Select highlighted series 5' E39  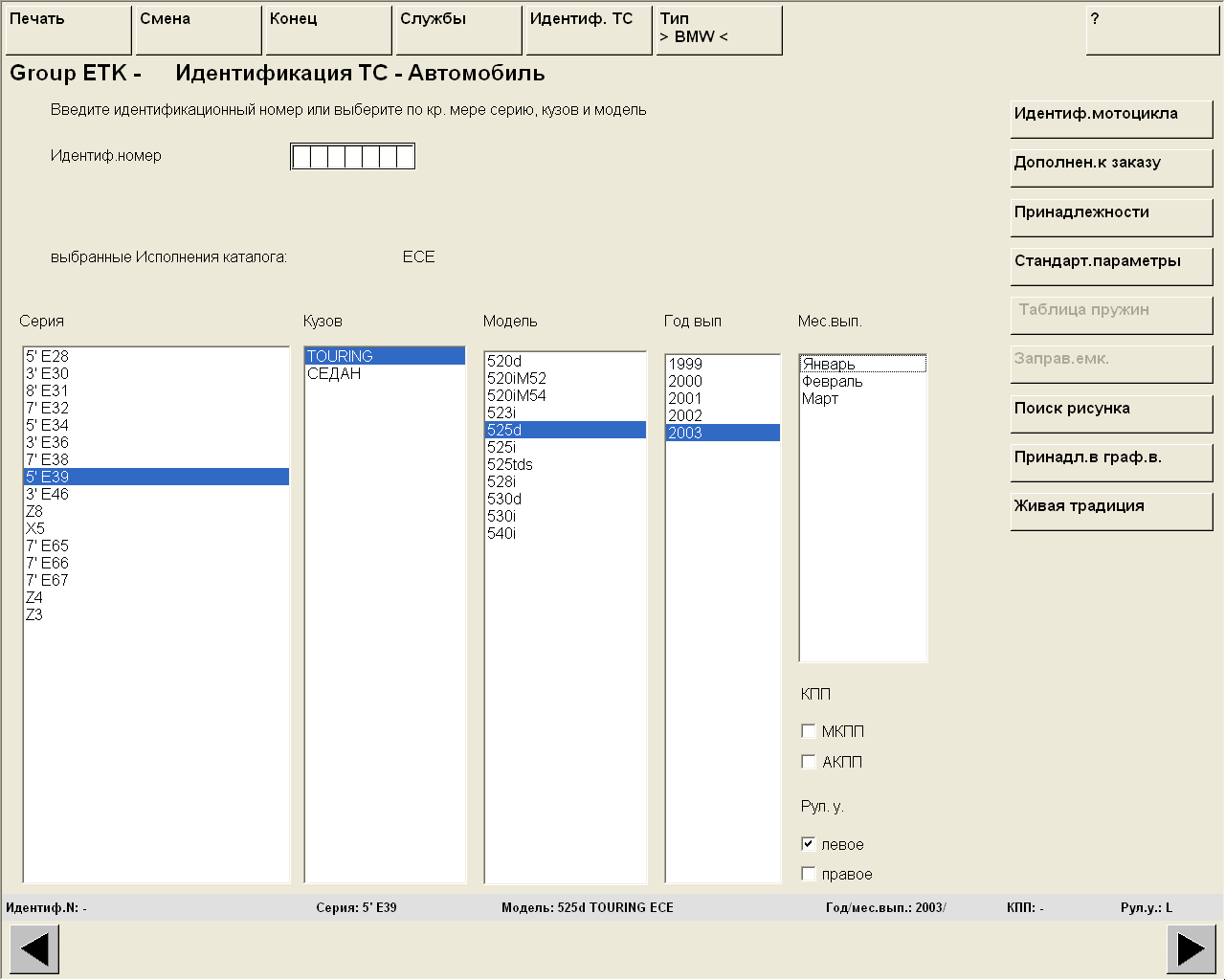(x=156, y=477)
